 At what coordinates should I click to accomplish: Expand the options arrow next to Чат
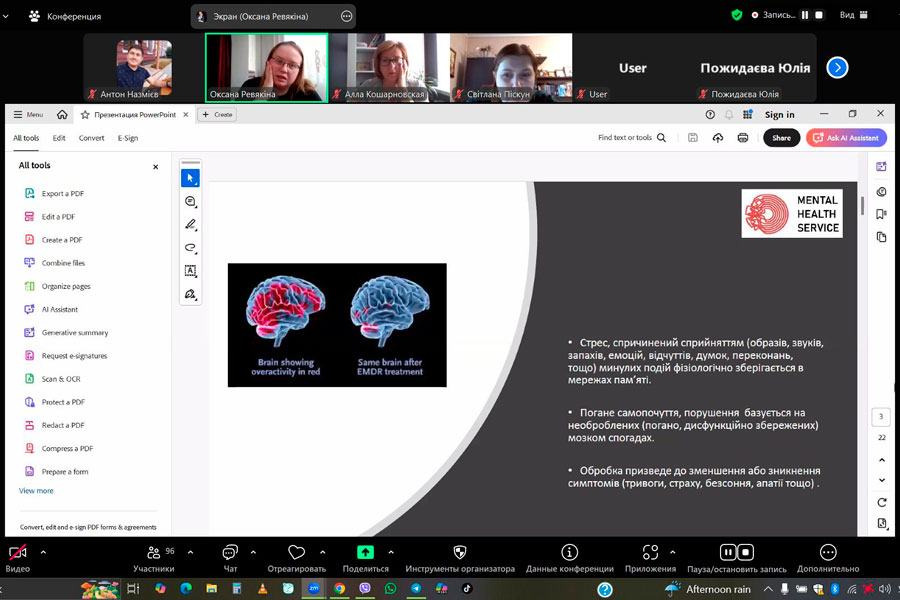point(253,552)
